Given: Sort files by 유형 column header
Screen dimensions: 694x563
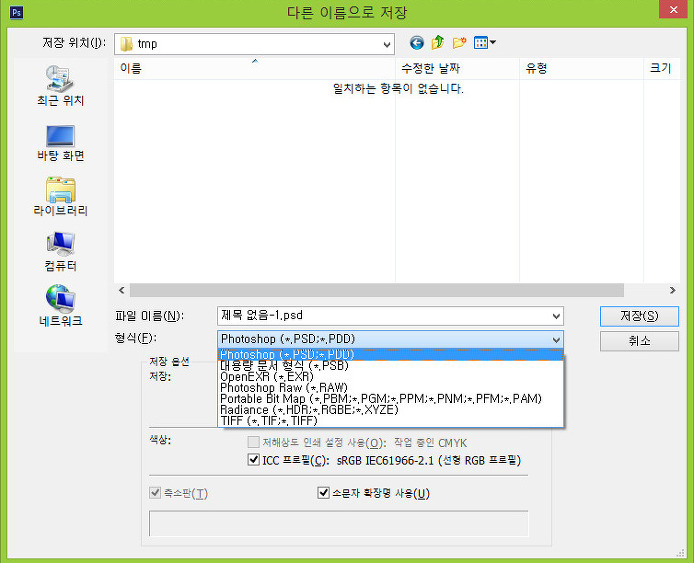Looking at the screenshot, I should (x=581, y=69).
